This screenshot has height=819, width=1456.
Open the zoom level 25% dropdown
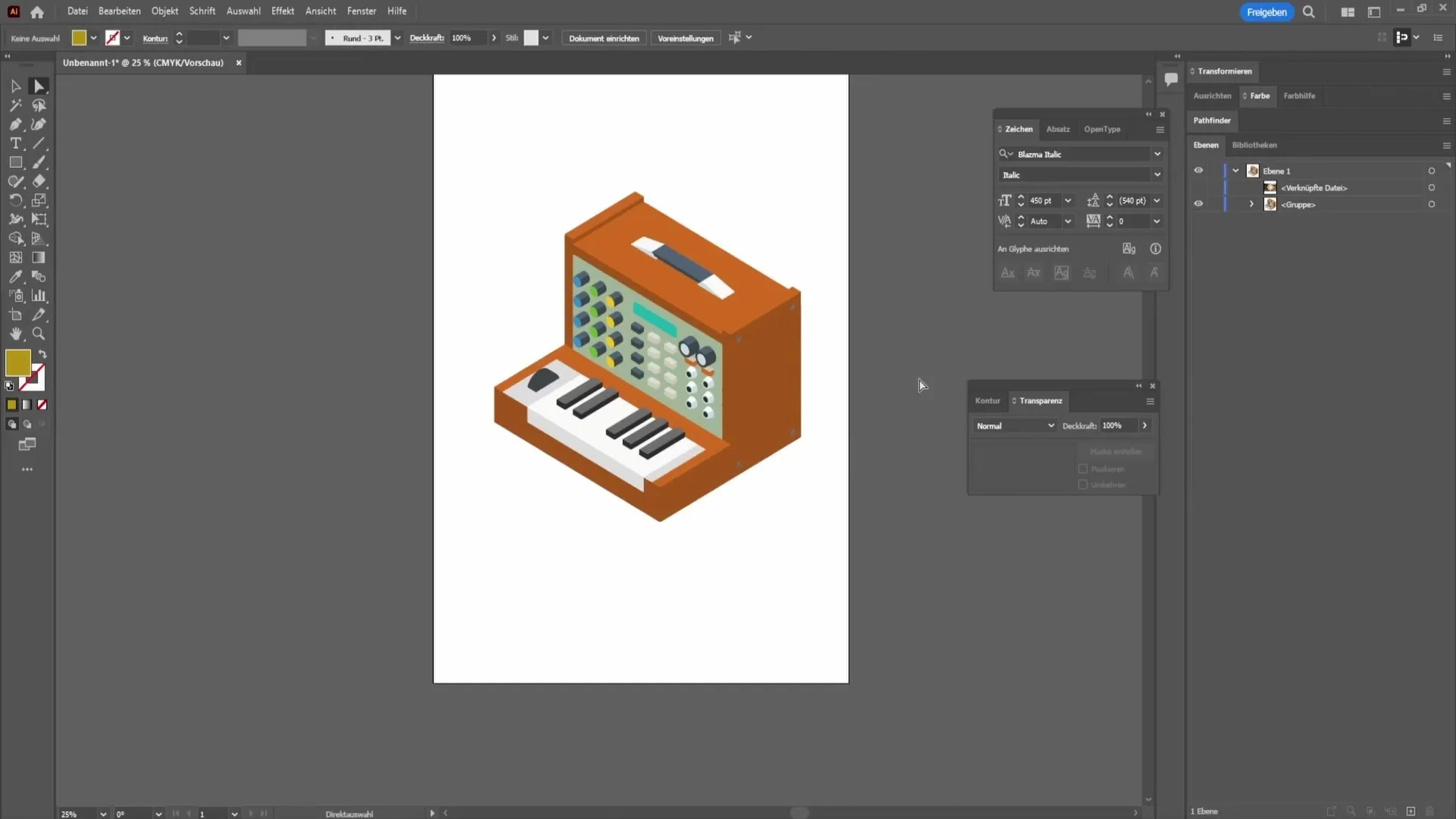[103, 814]
